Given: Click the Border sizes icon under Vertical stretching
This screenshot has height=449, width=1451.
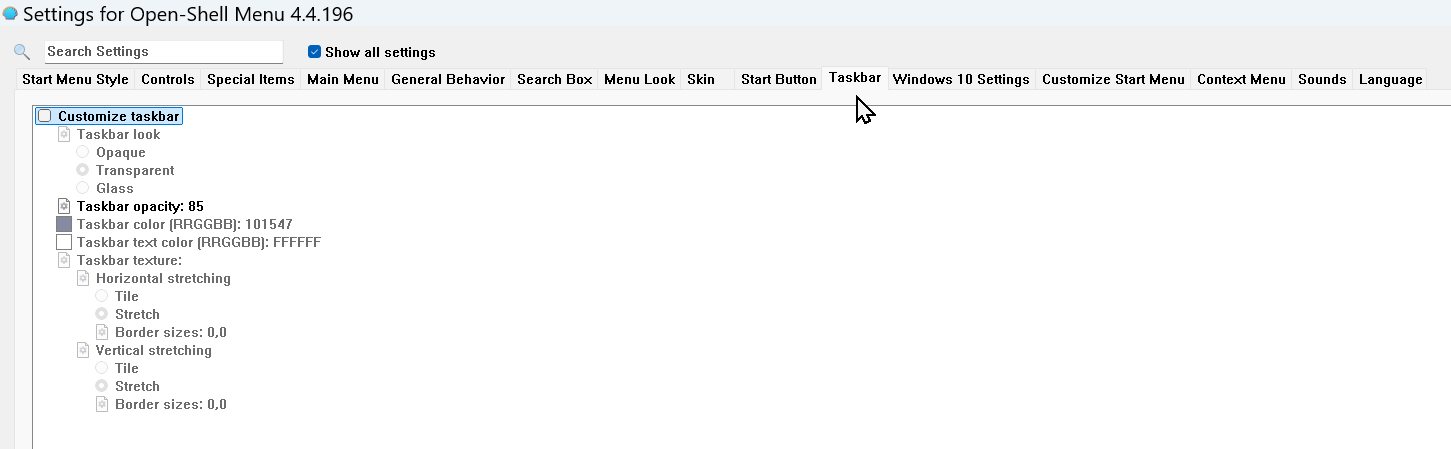Looking at the screenshot, I should [102, 404].
